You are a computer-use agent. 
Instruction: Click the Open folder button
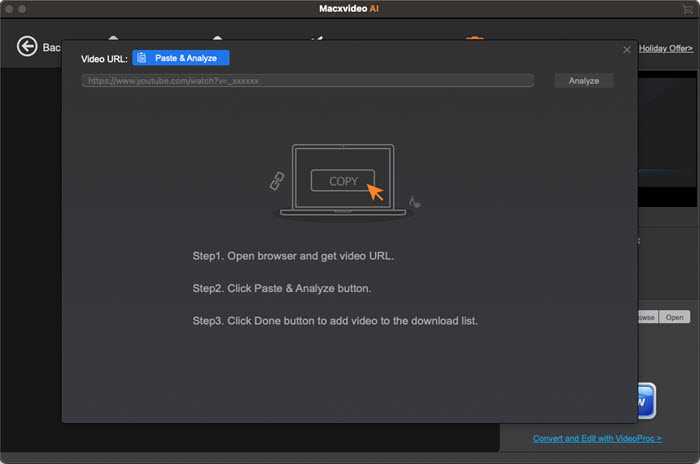pyautogui.click(x=674, y=317)
